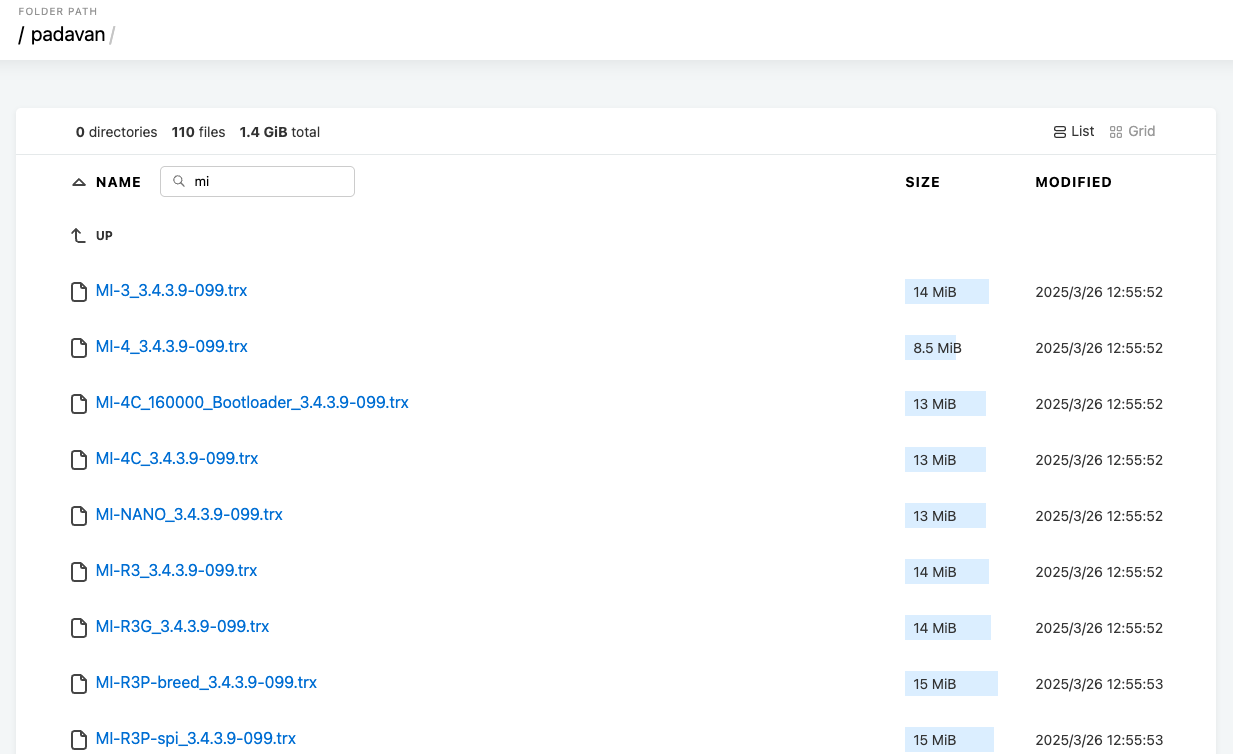Screen dimensions: 1233x754
Task: Click the file icon beside MI-3_3.4.3.9-099.trx
Action: point(78,292)
